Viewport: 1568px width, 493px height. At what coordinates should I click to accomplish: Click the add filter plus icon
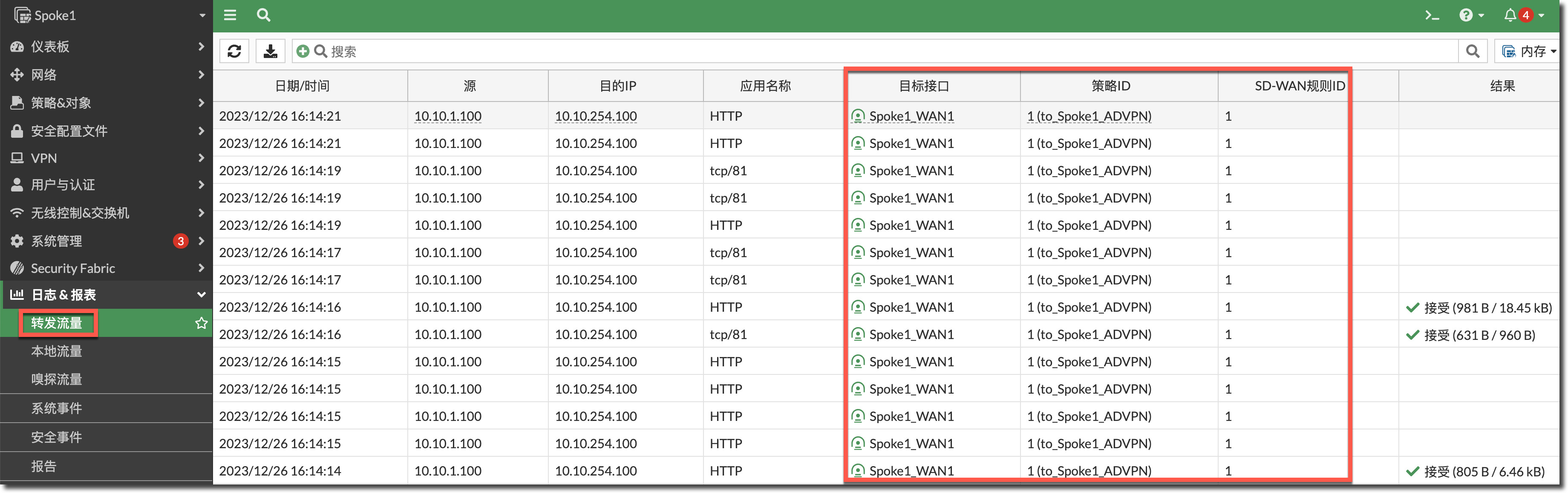pos(303,51)
